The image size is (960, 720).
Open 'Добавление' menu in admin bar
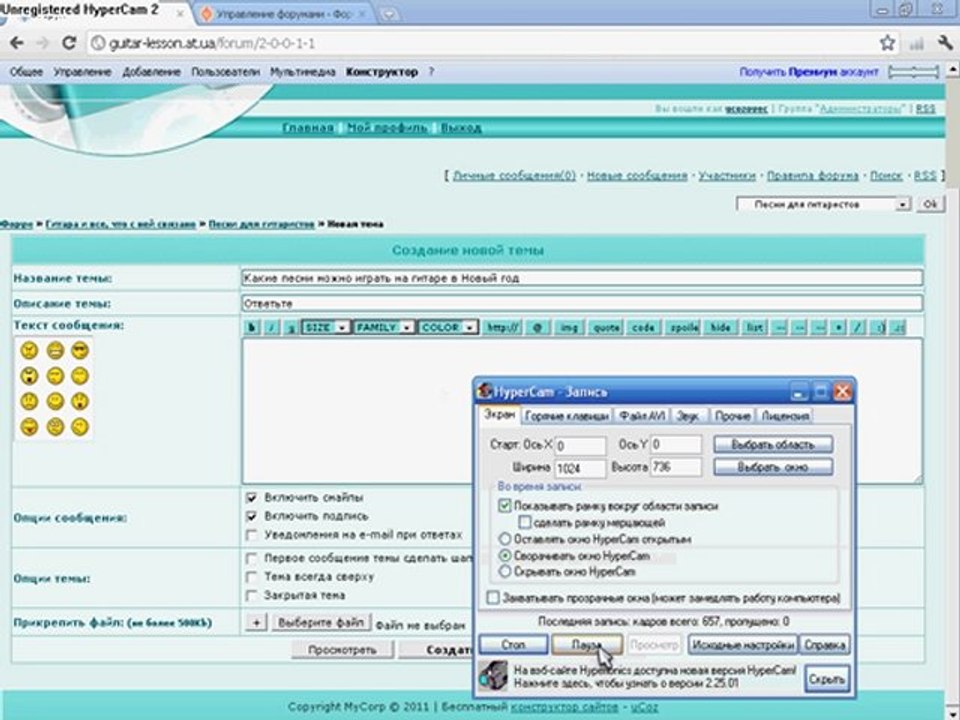[151, 72]
